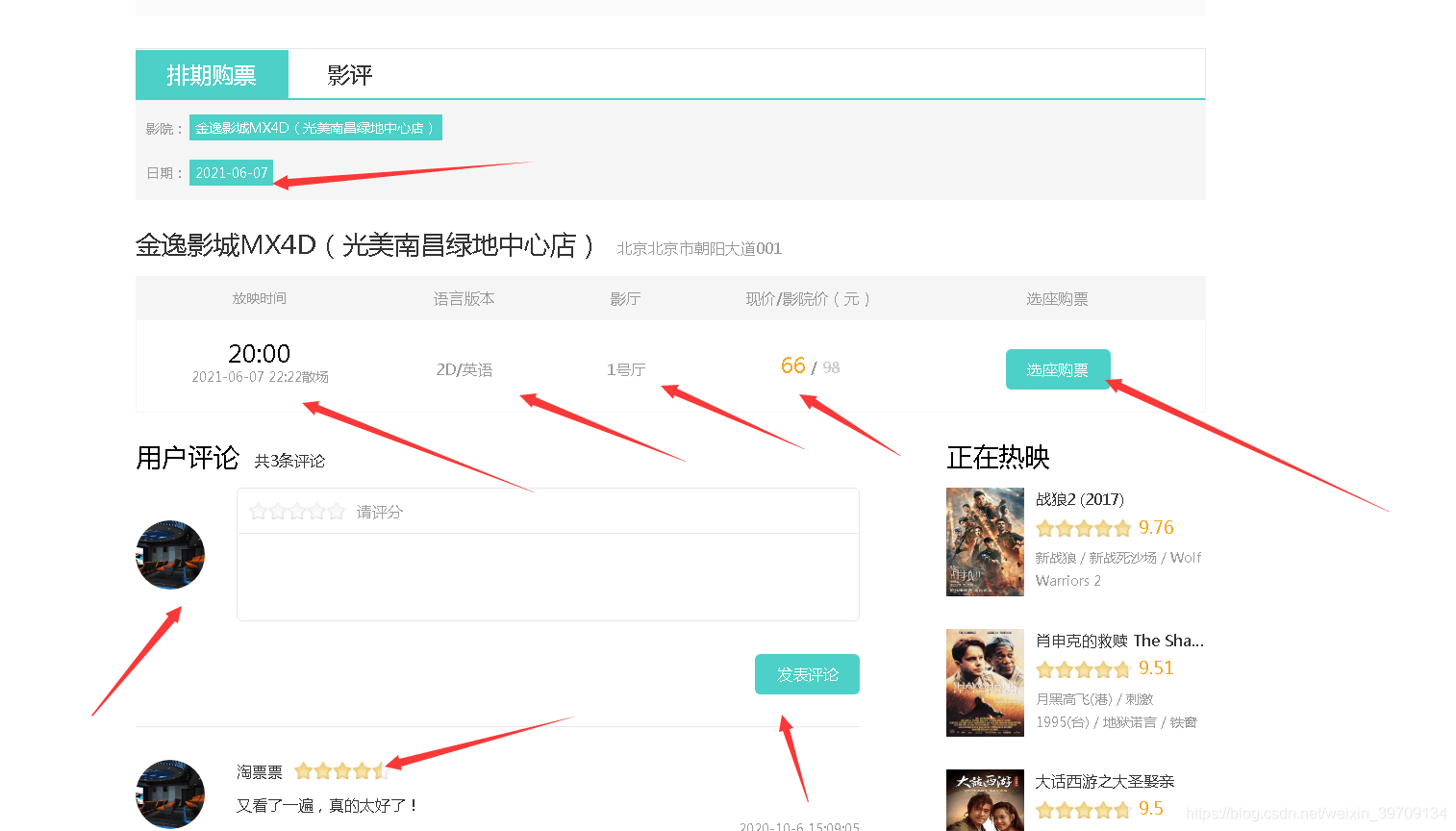Click the 请评分 rating prompt

[x=380, y=512]
